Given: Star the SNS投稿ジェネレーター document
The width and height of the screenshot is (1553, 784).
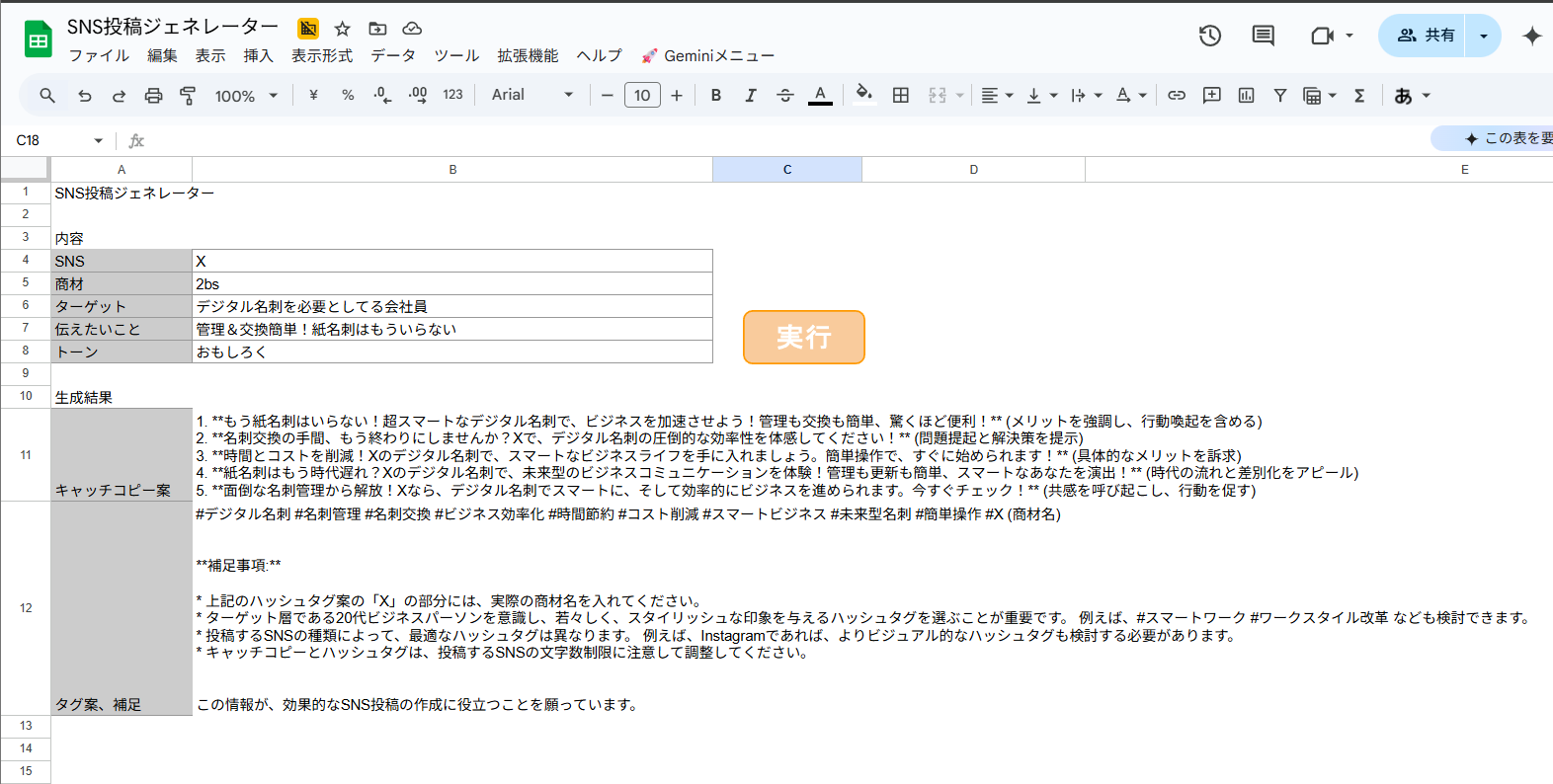Looking at the screenshot, I should tap(343, 29).
